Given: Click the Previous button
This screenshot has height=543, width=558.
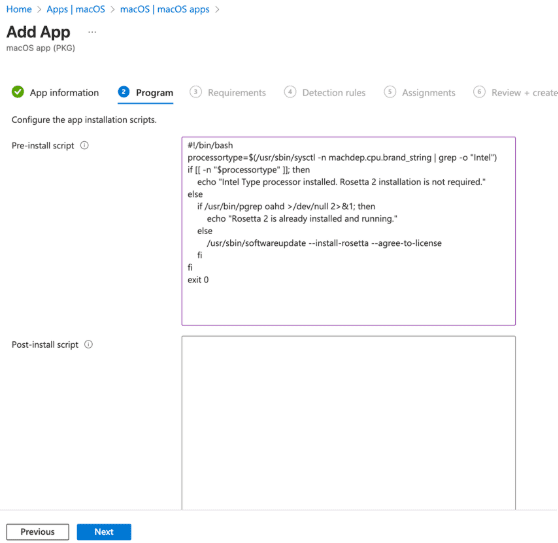Looking at the screenshot, I should point(37,532).
